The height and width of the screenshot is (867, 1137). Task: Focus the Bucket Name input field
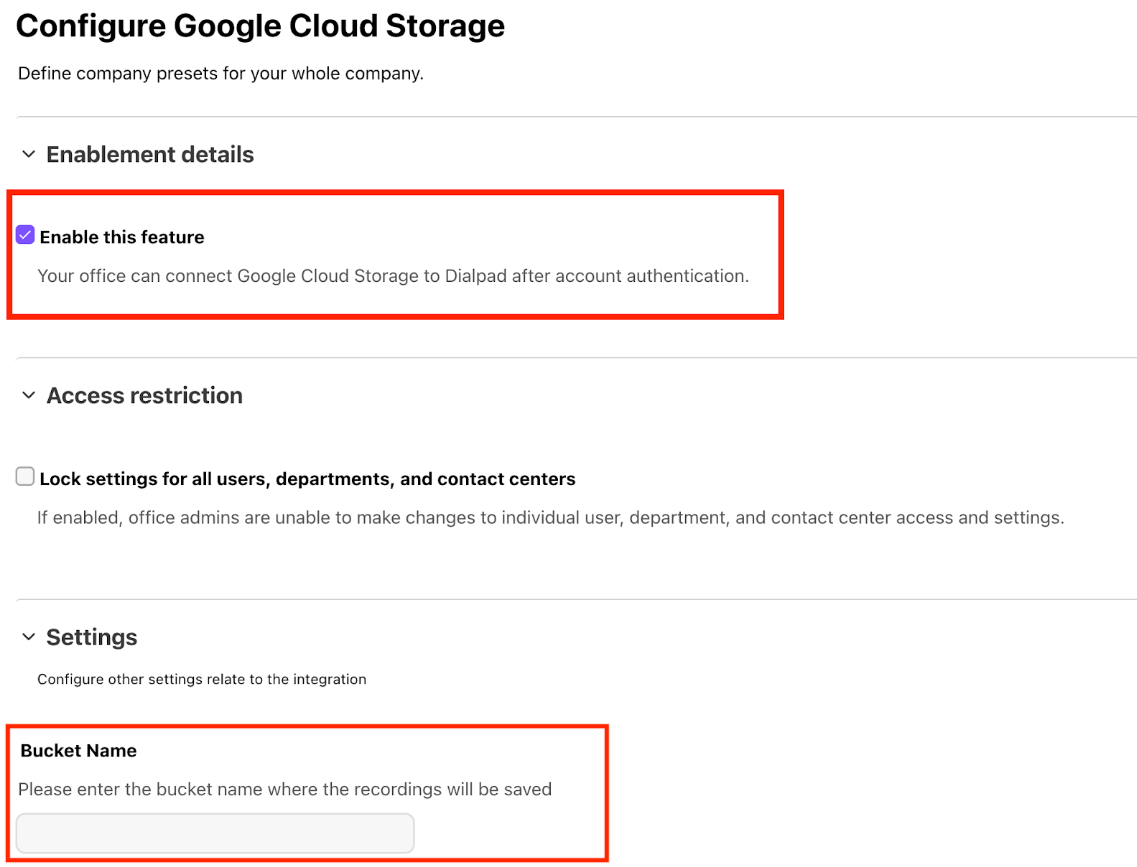point(215,833)
